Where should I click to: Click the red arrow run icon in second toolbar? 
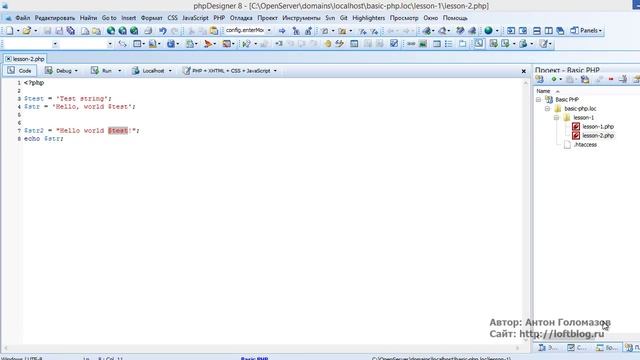(x=208, y=44)
